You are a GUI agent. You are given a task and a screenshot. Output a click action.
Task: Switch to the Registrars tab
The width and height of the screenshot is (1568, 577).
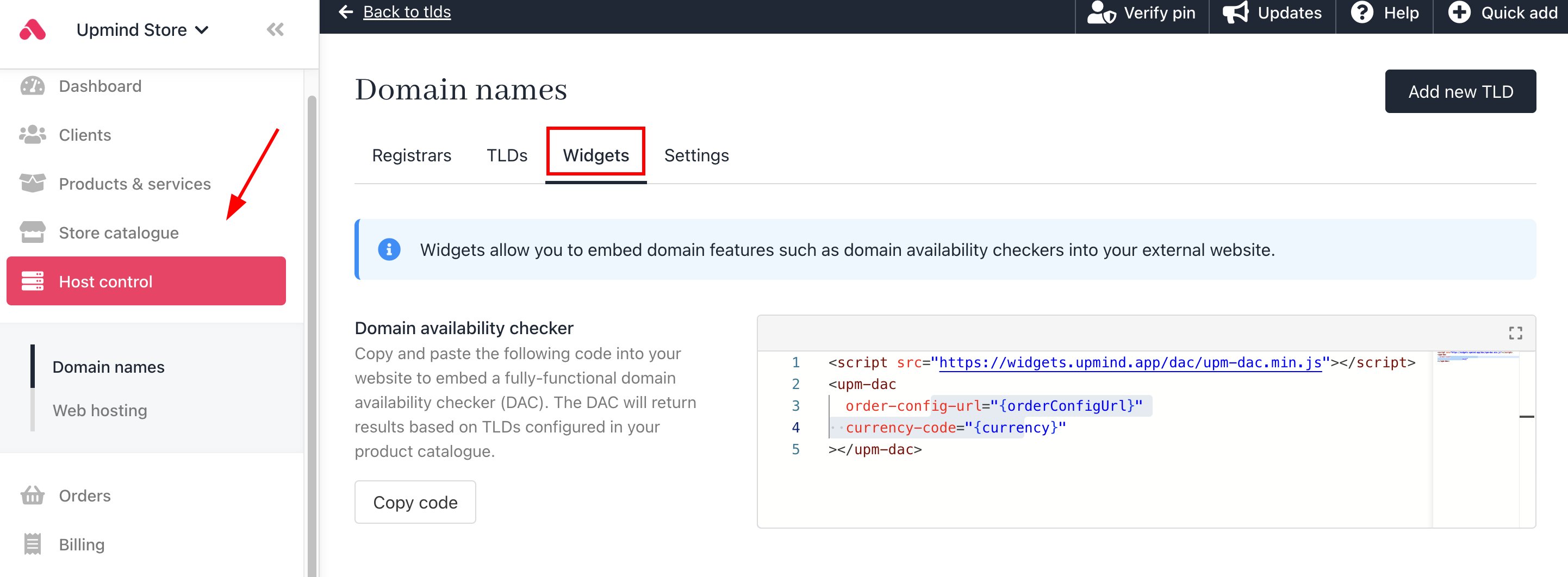coord(412,155)
